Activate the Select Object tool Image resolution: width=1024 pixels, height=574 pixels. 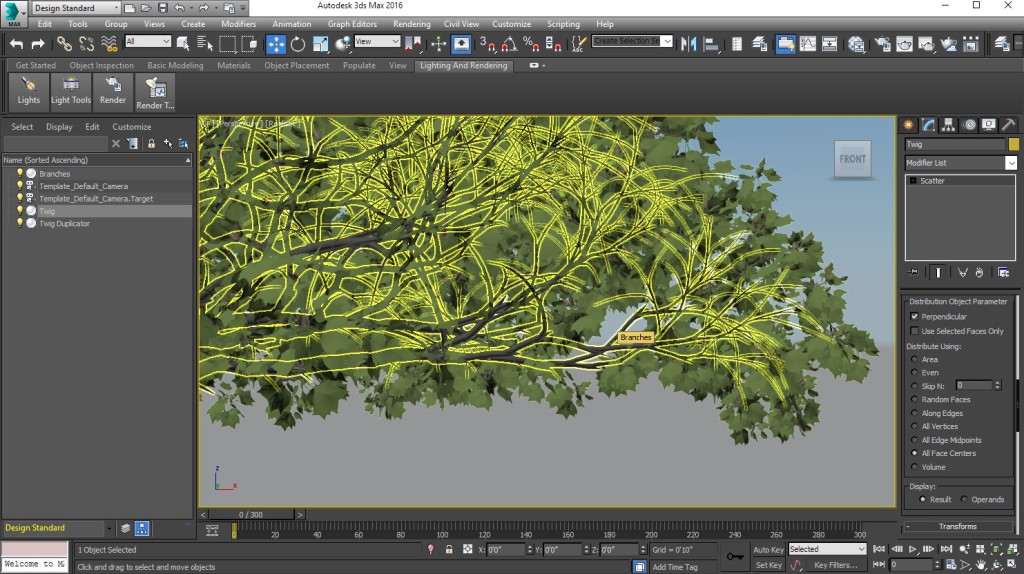coord(183,44)
